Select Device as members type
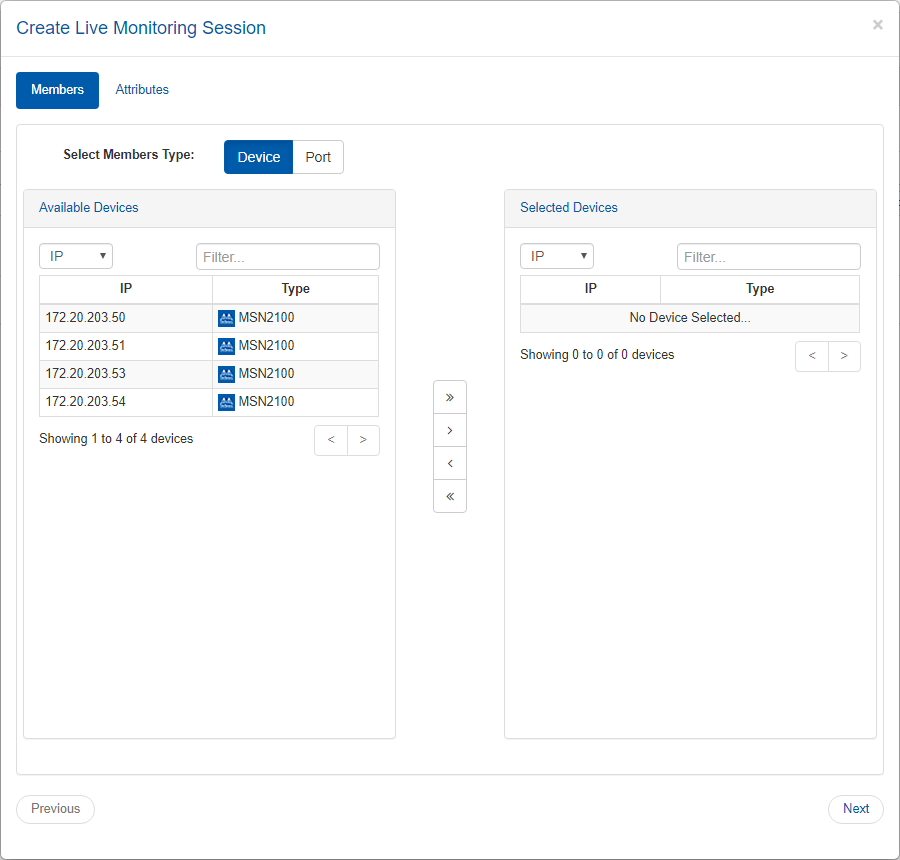The height and width of the screenshot is (860, 900). click(258, 157)
